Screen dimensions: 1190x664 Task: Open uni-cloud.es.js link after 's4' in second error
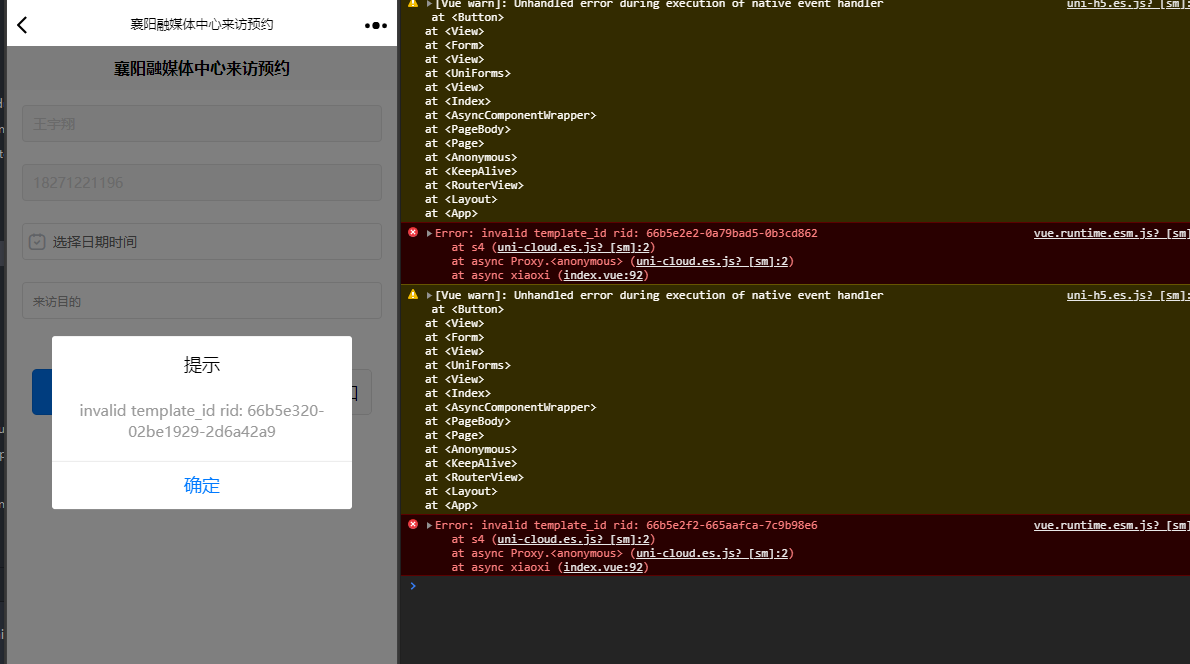tap(573, 540)
